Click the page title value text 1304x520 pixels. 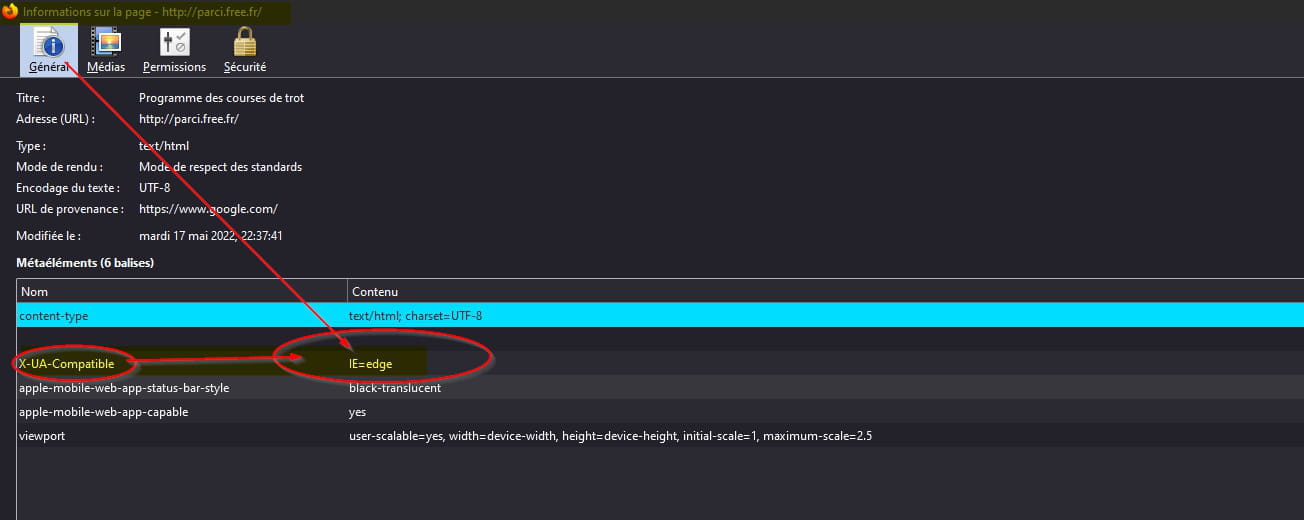pyautogui.click(x=221, y=98)
